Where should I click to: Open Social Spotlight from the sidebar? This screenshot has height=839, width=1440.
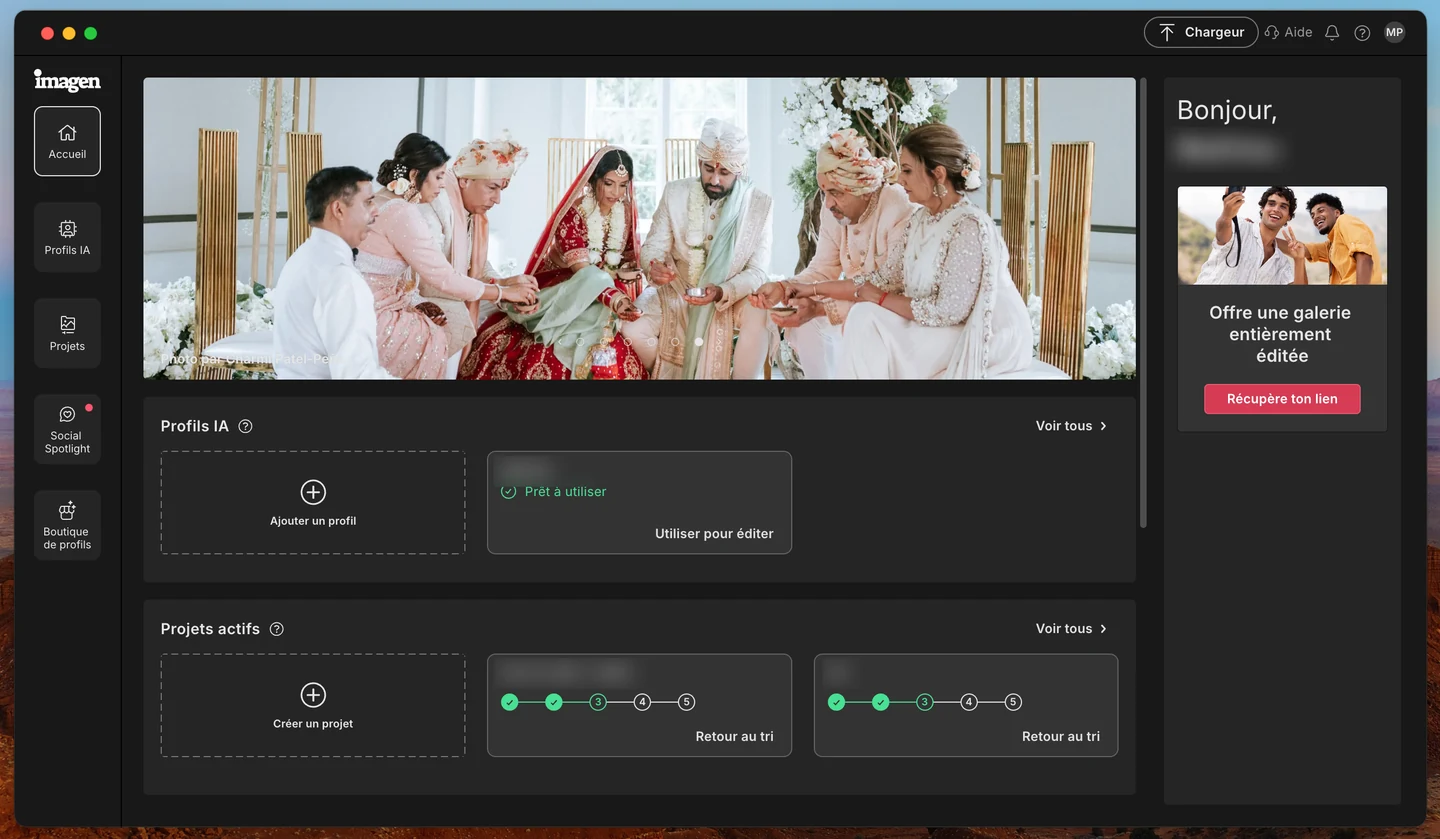tap(67, 429)
